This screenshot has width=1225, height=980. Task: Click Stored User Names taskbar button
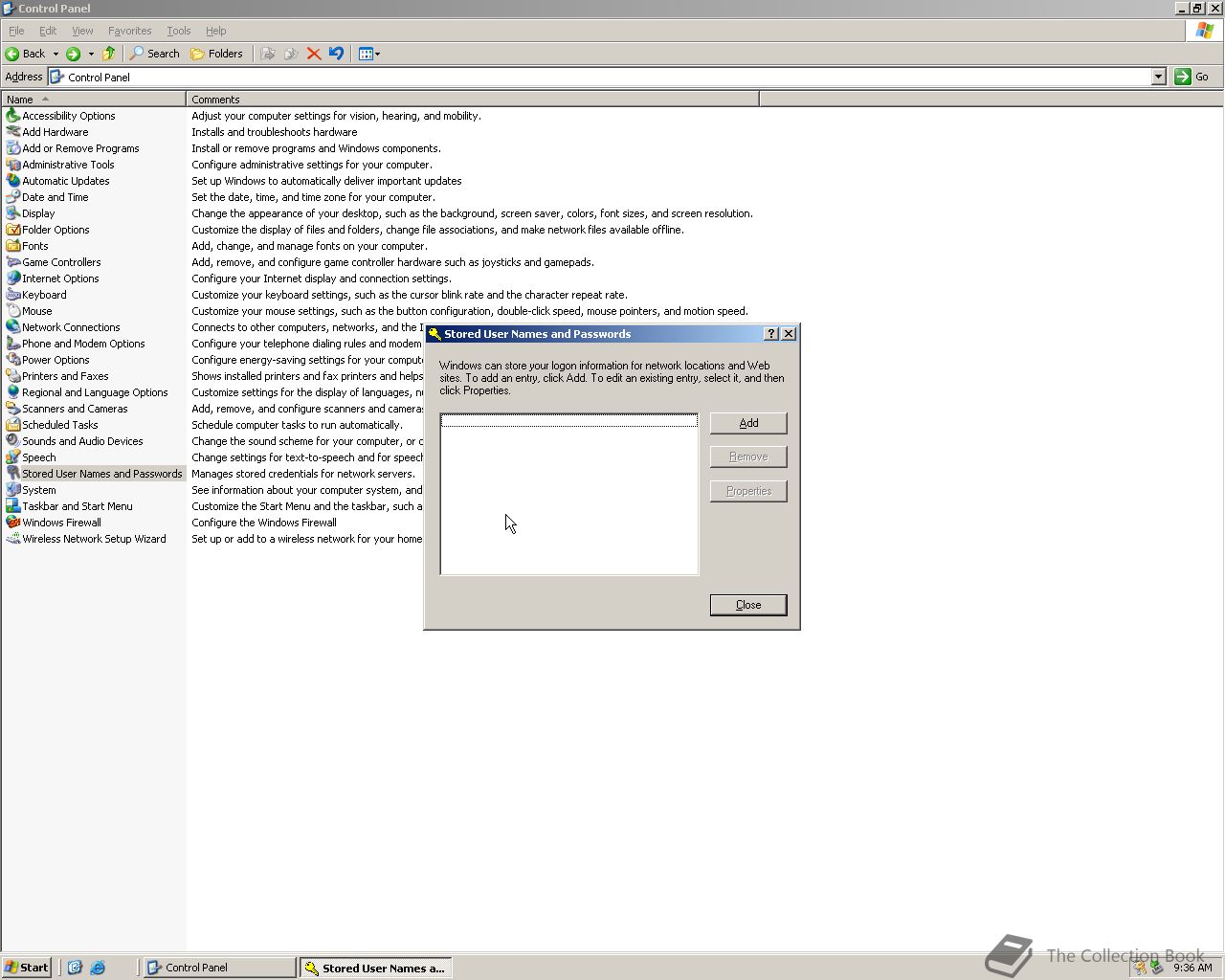pos(375,968)
